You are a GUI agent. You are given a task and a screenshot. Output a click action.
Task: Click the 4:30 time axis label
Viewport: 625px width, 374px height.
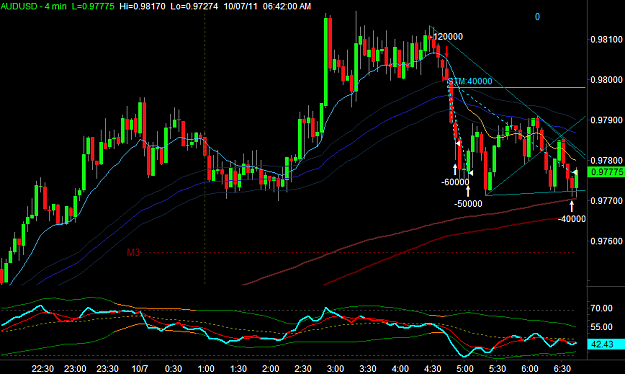point(432,368)
